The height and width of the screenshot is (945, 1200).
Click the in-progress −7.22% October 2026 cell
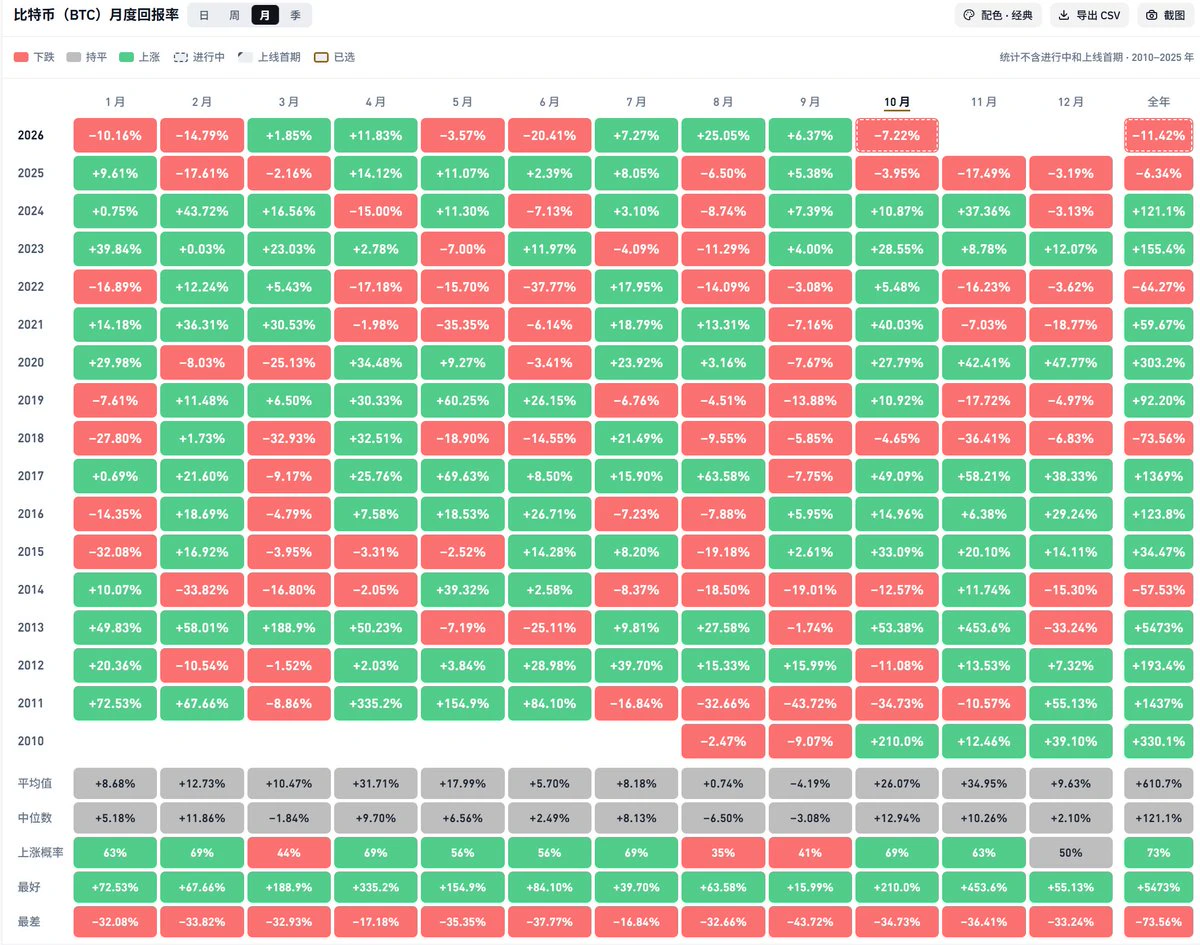tap(897, 135)
